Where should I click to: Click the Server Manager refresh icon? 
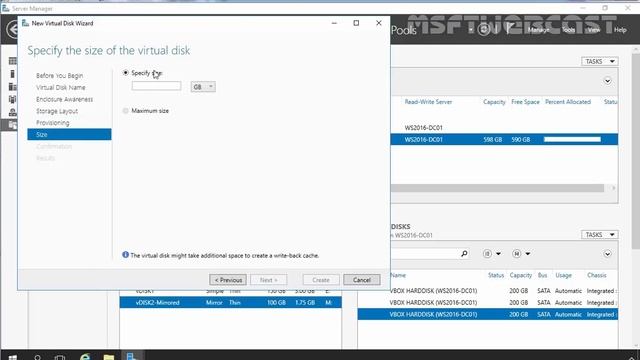click(x=484, y=29)
